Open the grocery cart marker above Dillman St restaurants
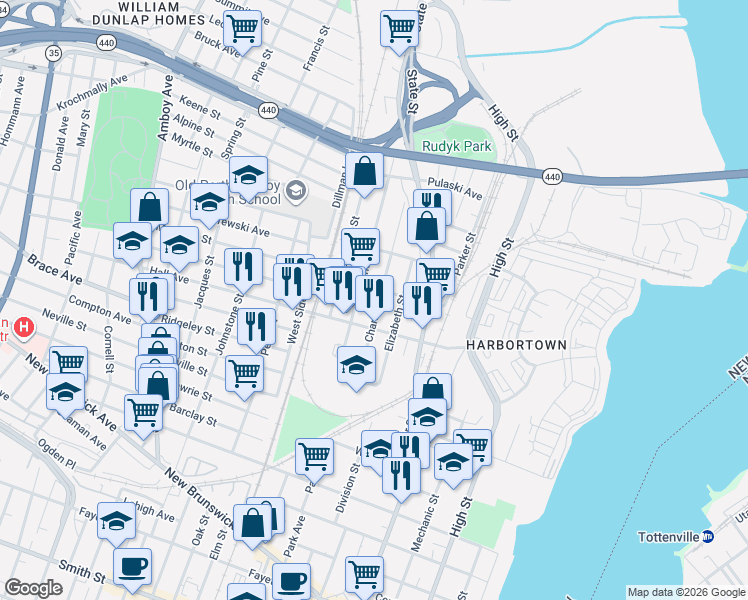 pos(361,248)
